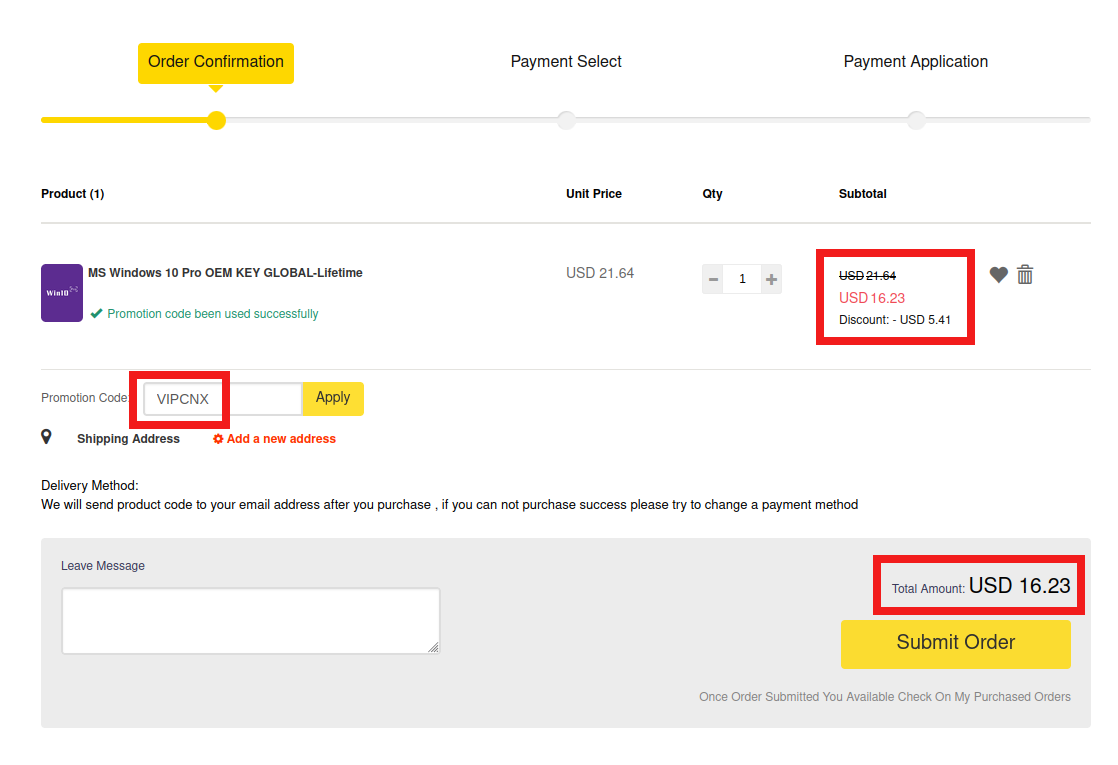This screenshot has height=765, width=1118.
Task: Decrease quantity with the minus button
Action: [x=713, y=279]
